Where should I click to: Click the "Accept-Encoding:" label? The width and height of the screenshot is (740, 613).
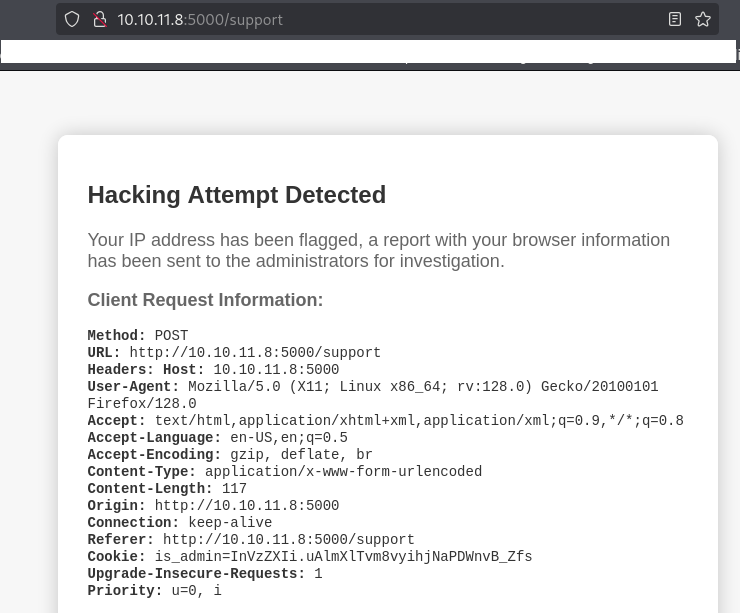(154, 454)
